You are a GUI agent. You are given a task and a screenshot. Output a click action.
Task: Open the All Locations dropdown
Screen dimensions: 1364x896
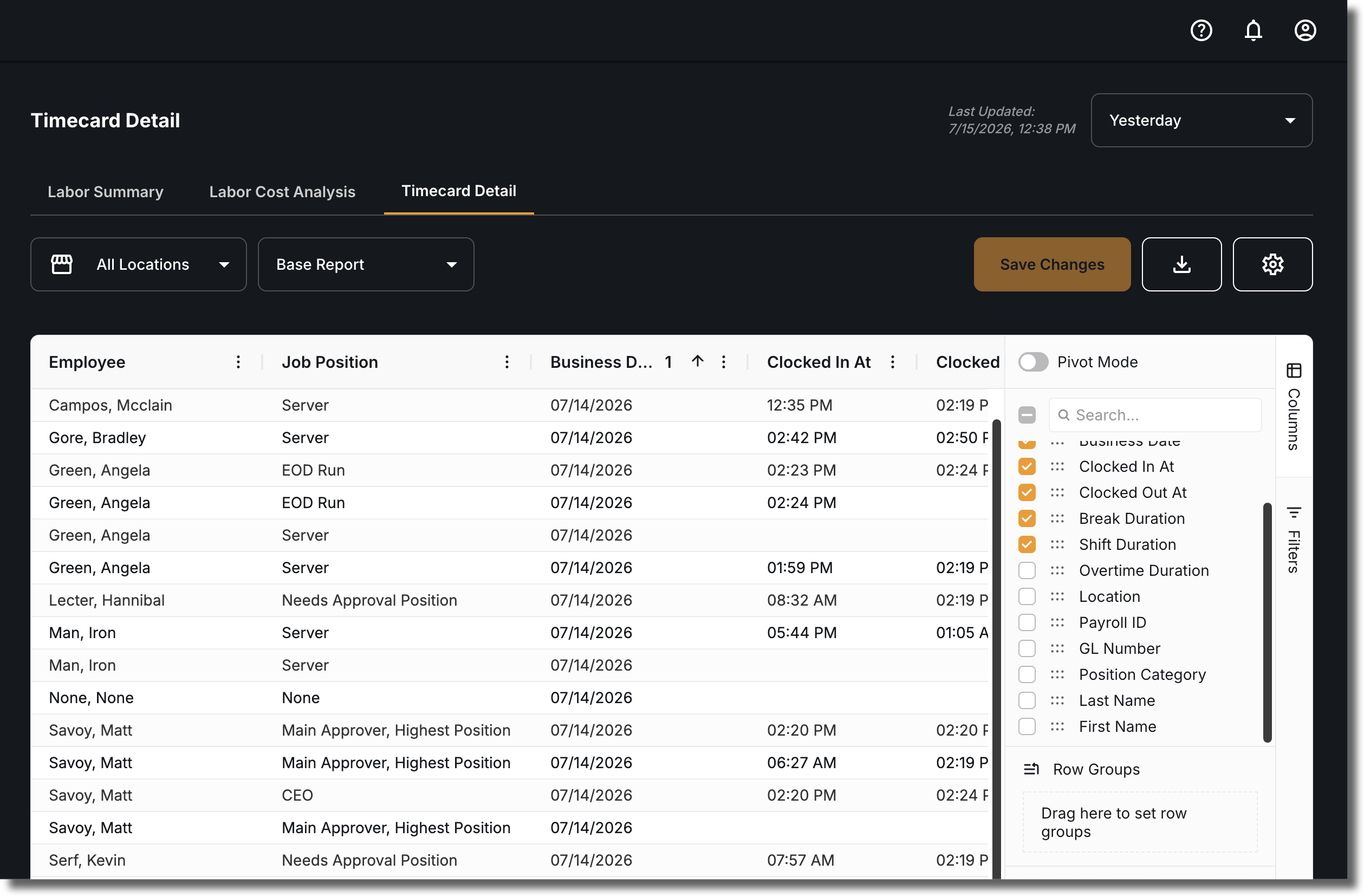click(139, 264)
